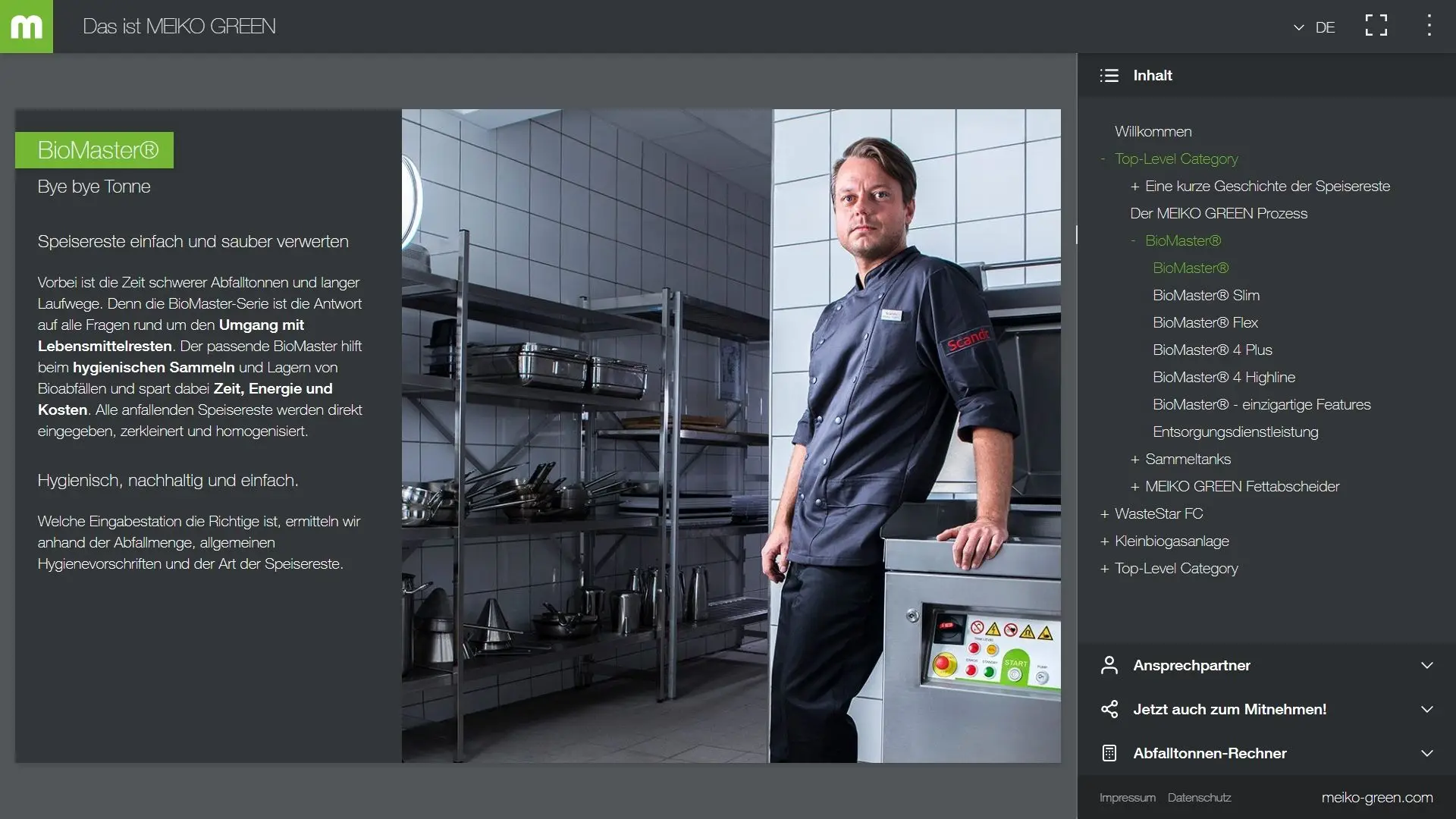Open BioMaster® 4 Highline page
Screen dimensions: 1456x819
[x=1223, y=378]
